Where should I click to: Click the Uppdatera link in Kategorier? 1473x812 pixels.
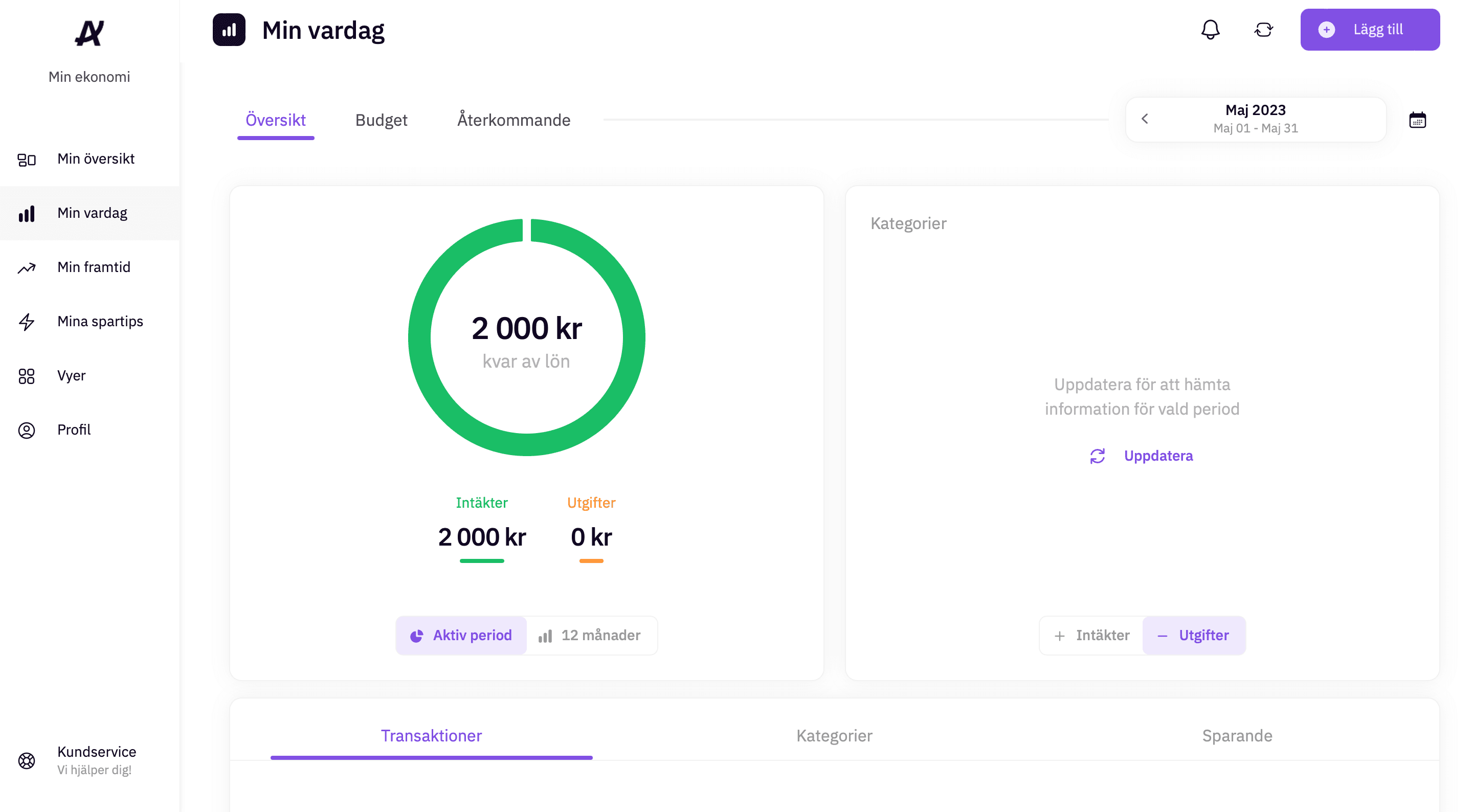coord(1157,456)
